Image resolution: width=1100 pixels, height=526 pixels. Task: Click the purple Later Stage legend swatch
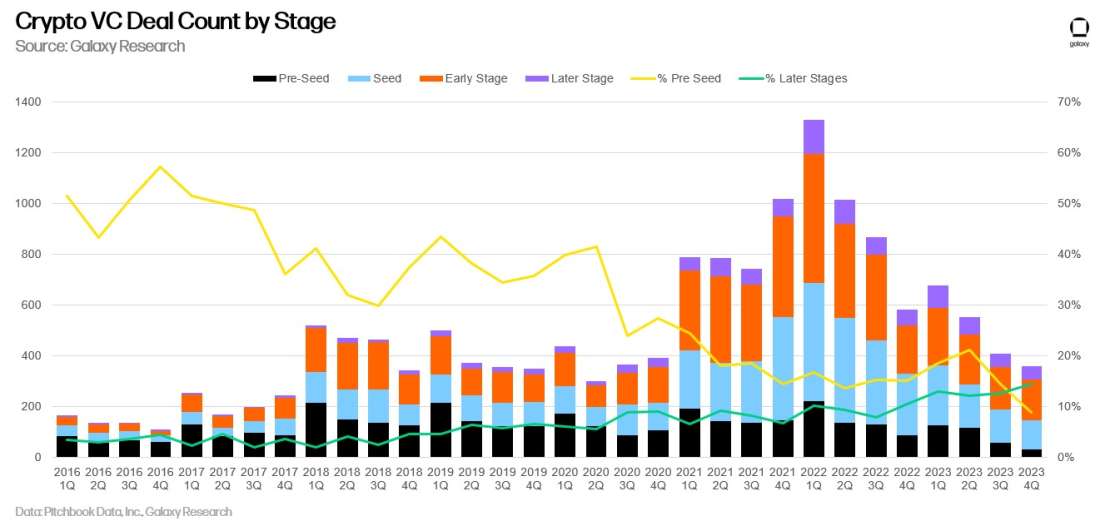point(537,79)
